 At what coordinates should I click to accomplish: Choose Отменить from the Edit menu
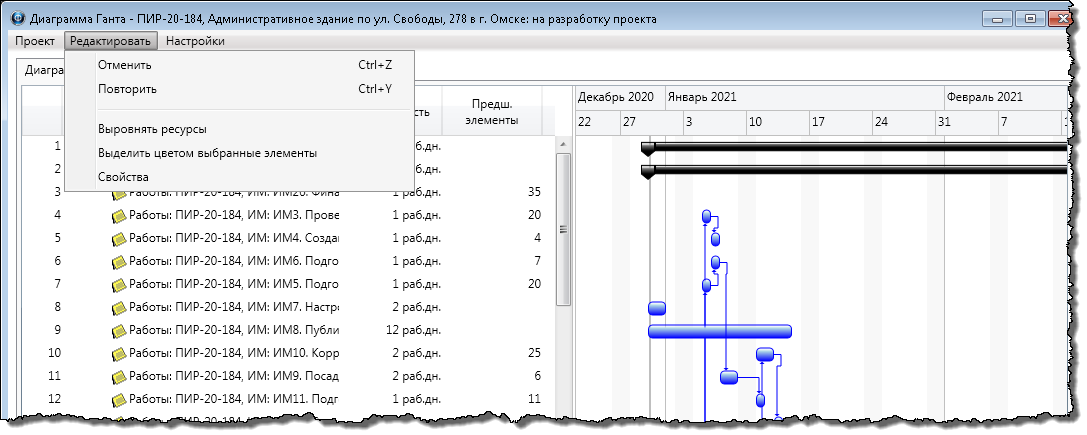click(x=125, y=65)
